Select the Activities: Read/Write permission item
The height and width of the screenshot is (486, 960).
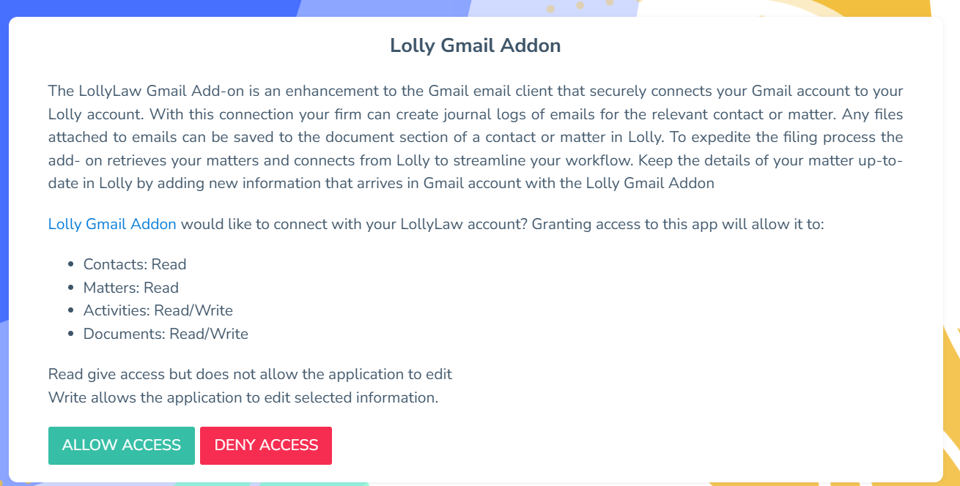158,310
